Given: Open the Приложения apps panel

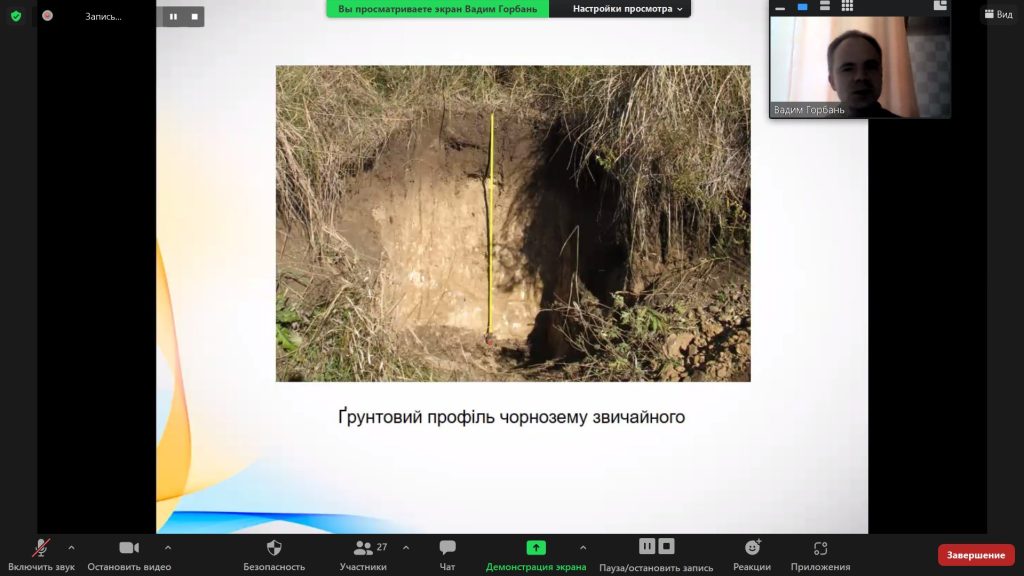Looking at the screenshot, I should (820, 555).
